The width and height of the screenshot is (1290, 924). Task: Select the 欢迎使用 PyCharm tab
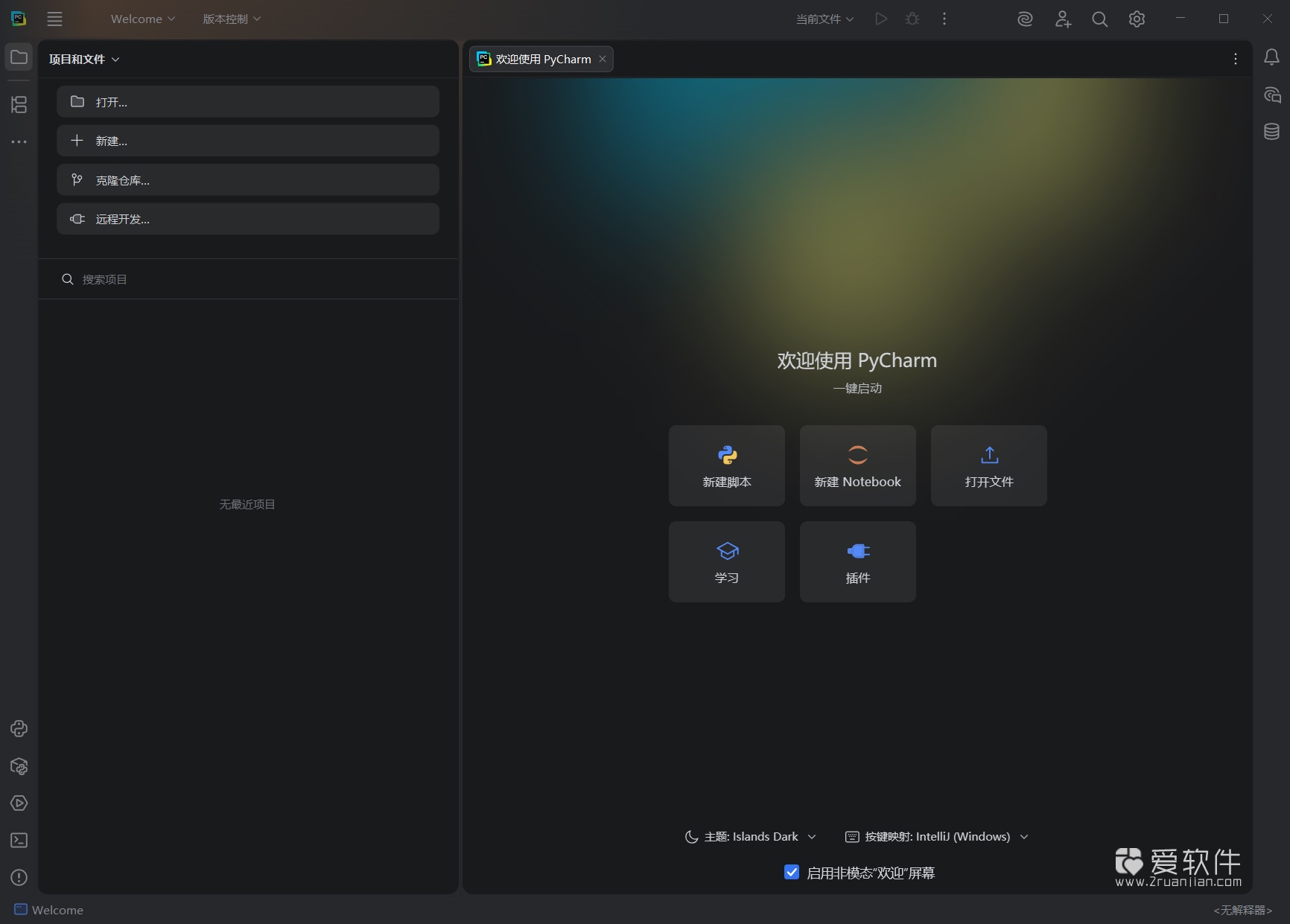pyautogui.click(x=540, y=59)
